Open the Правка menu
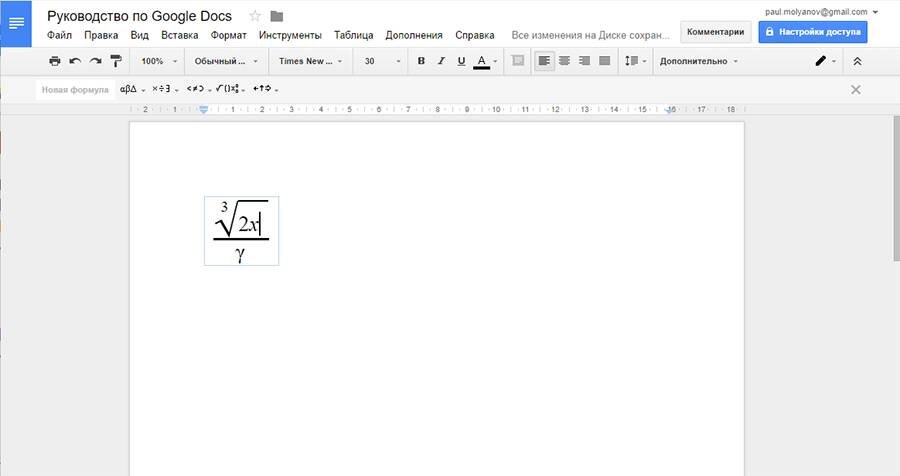900x476 pixels. pyautogui.click(x=101, y=35)
